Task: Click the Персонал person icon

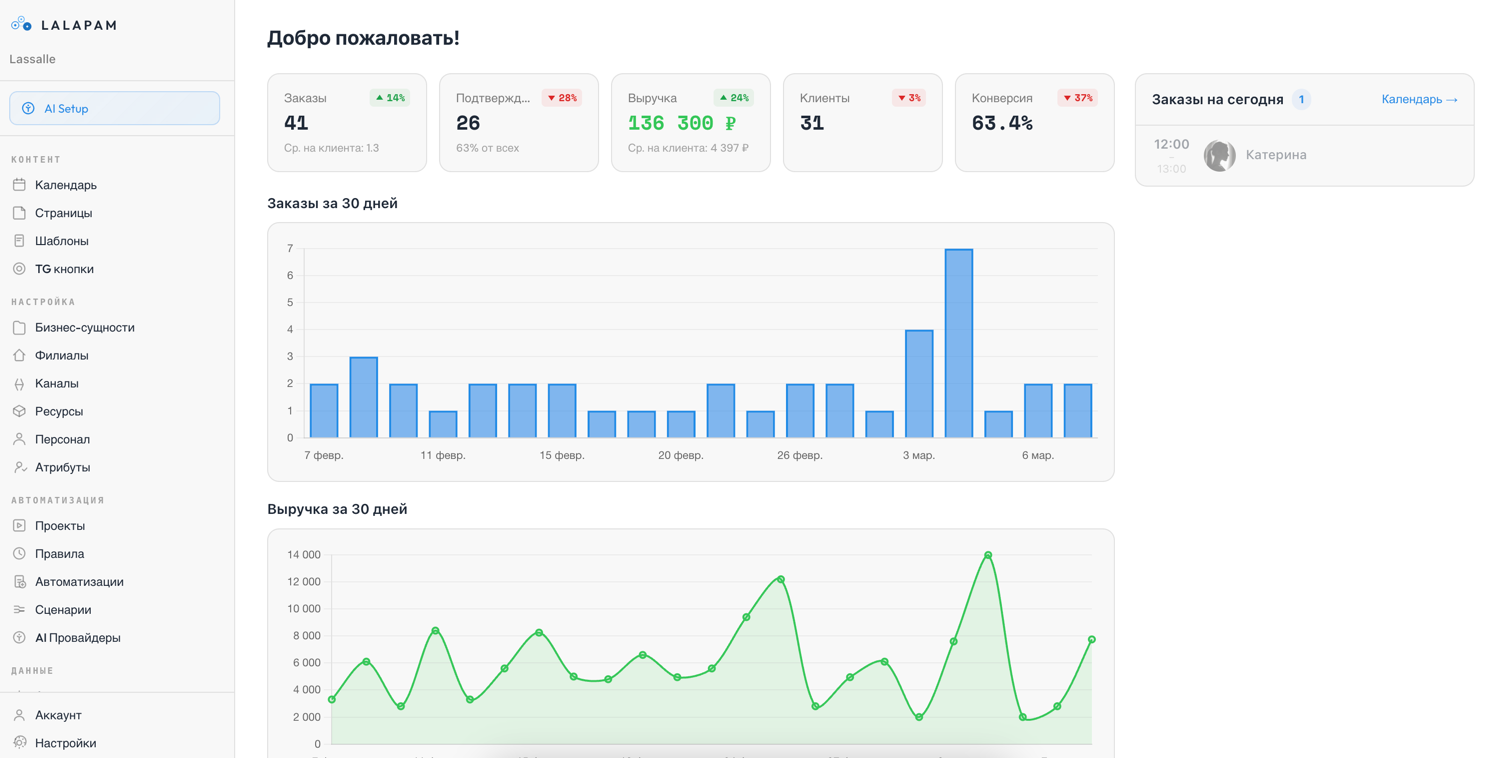Action: [x=19, y=439]
